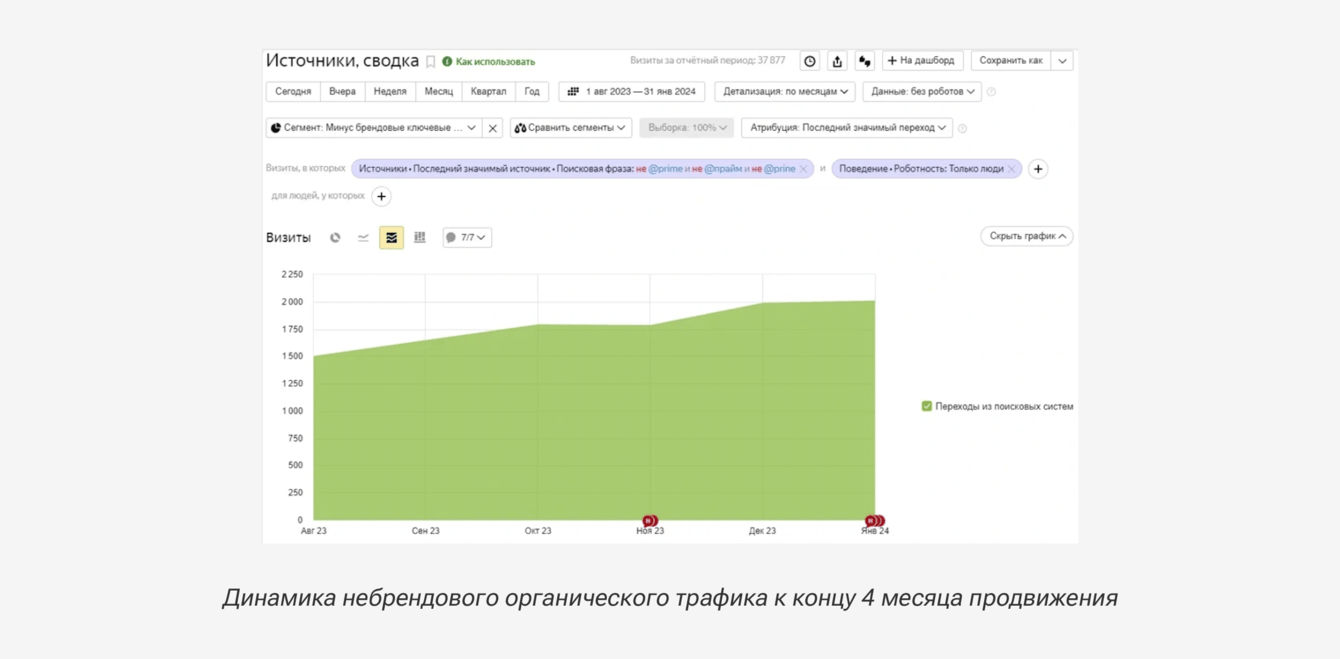Open Детализация: по месяцам dropdown
The image size is (1340, 659).
click(785, 91)
